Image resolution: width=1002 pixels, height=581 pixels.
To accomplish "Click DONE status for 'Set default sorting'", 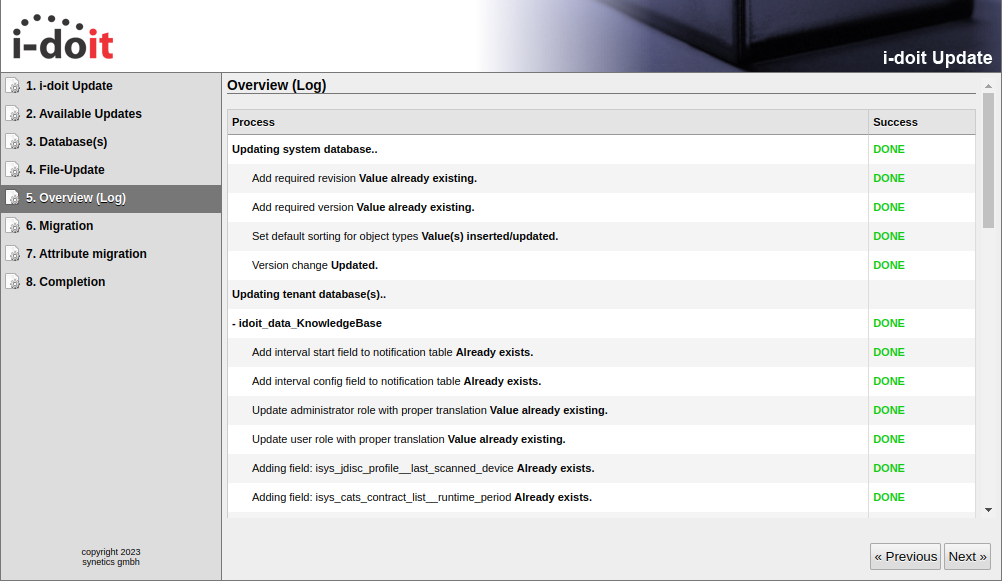I will tap(889, 236).
